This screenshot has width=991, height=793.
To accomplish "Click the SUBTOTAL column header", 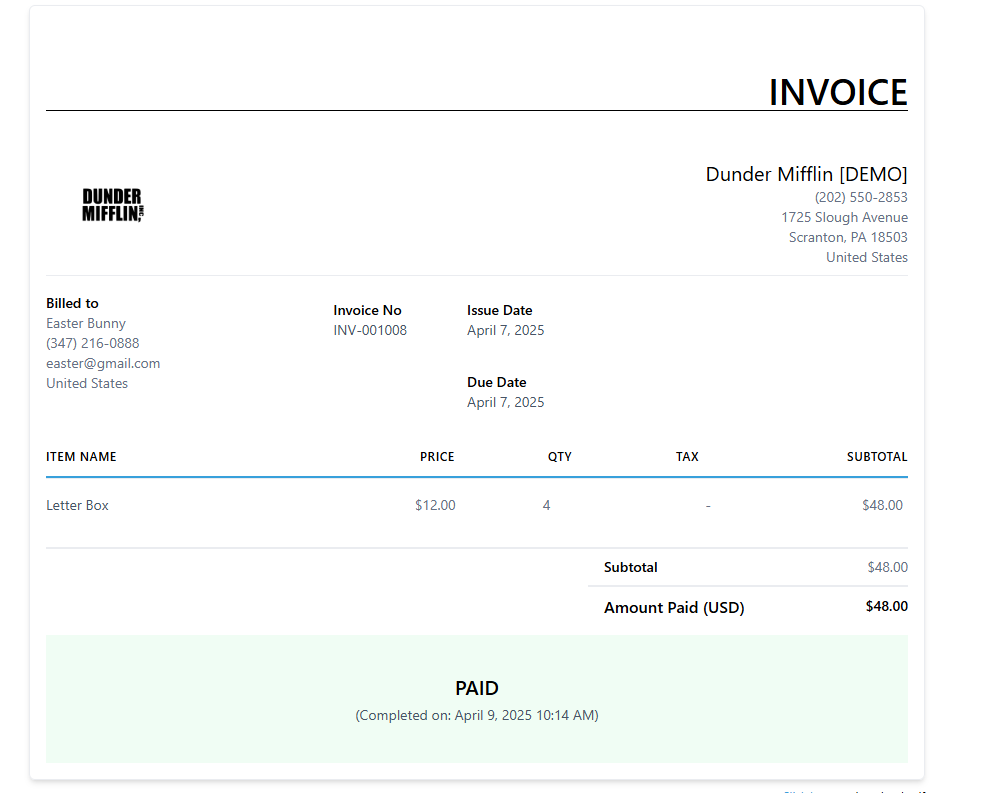I will pyautogui.click(x=877, y=457).
